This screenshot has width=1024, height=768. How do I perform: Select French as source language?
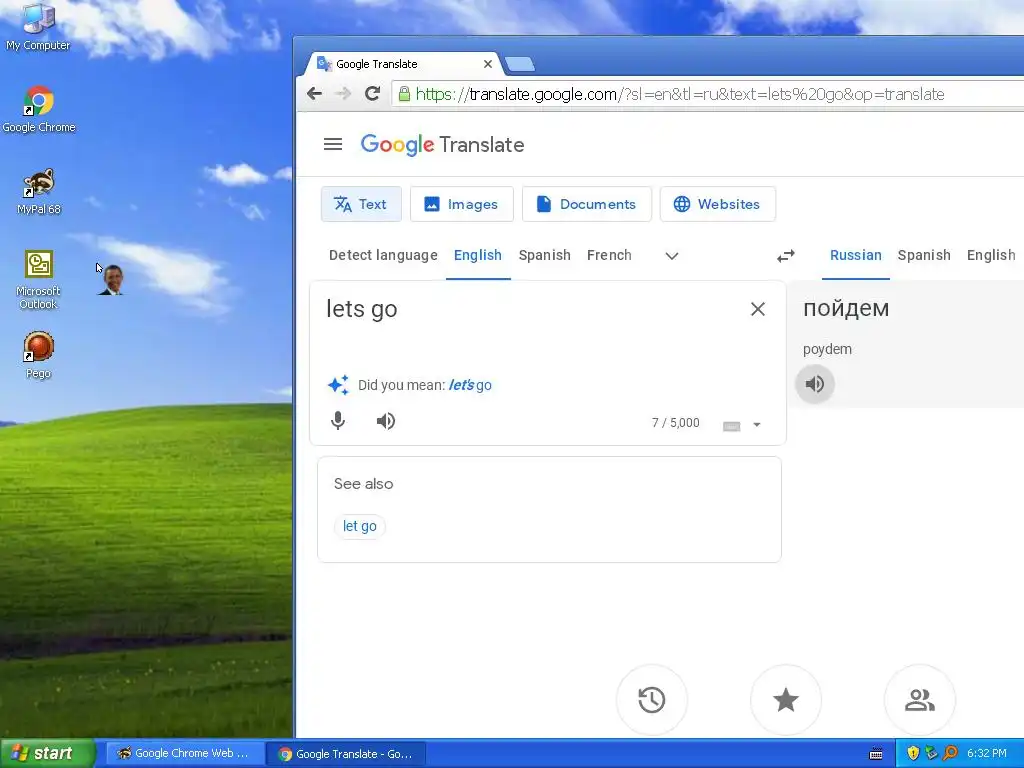[609, 255]
